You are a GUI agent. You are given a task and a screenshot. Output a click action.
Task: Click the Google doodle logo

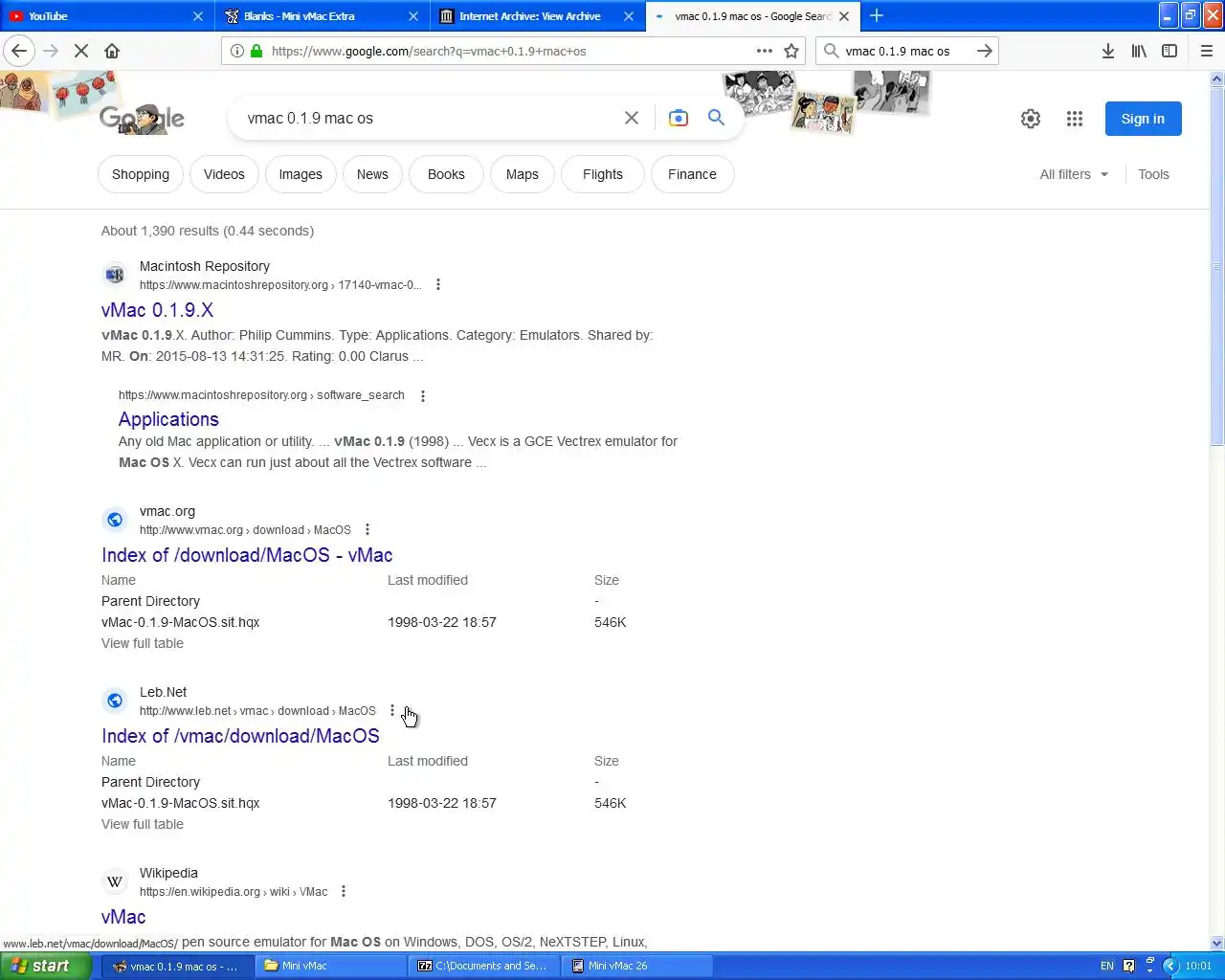[142, 118]
